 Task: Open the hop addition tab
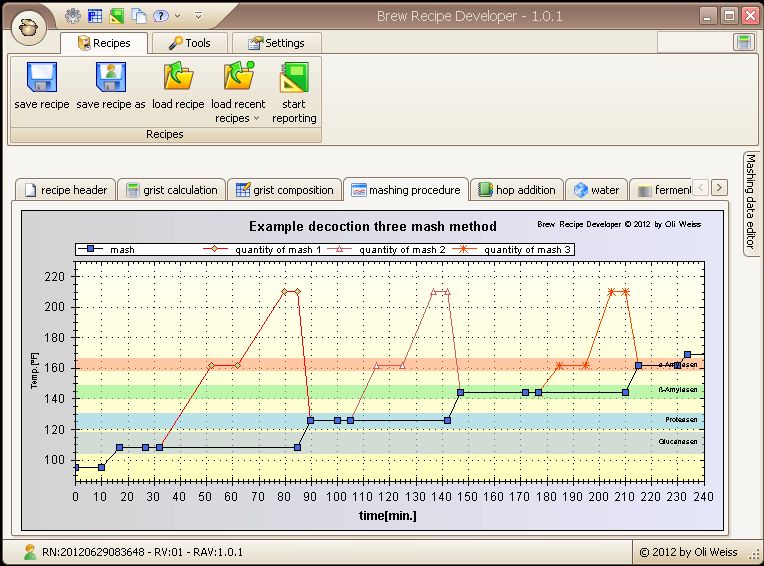point(517,189)
